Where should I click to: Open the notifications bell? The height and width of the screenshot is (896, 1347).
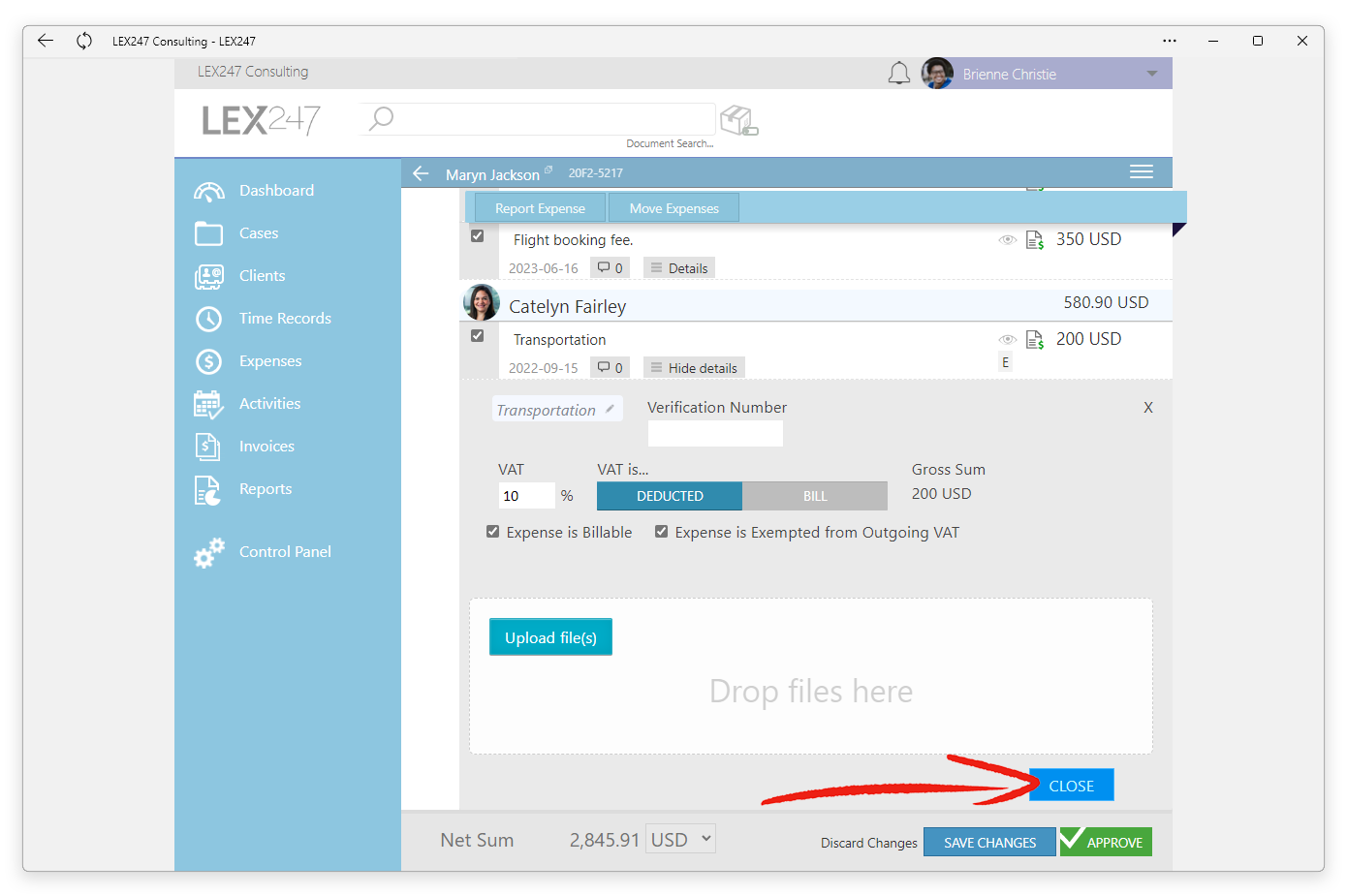pyautogui.click(x=899, y=74)
